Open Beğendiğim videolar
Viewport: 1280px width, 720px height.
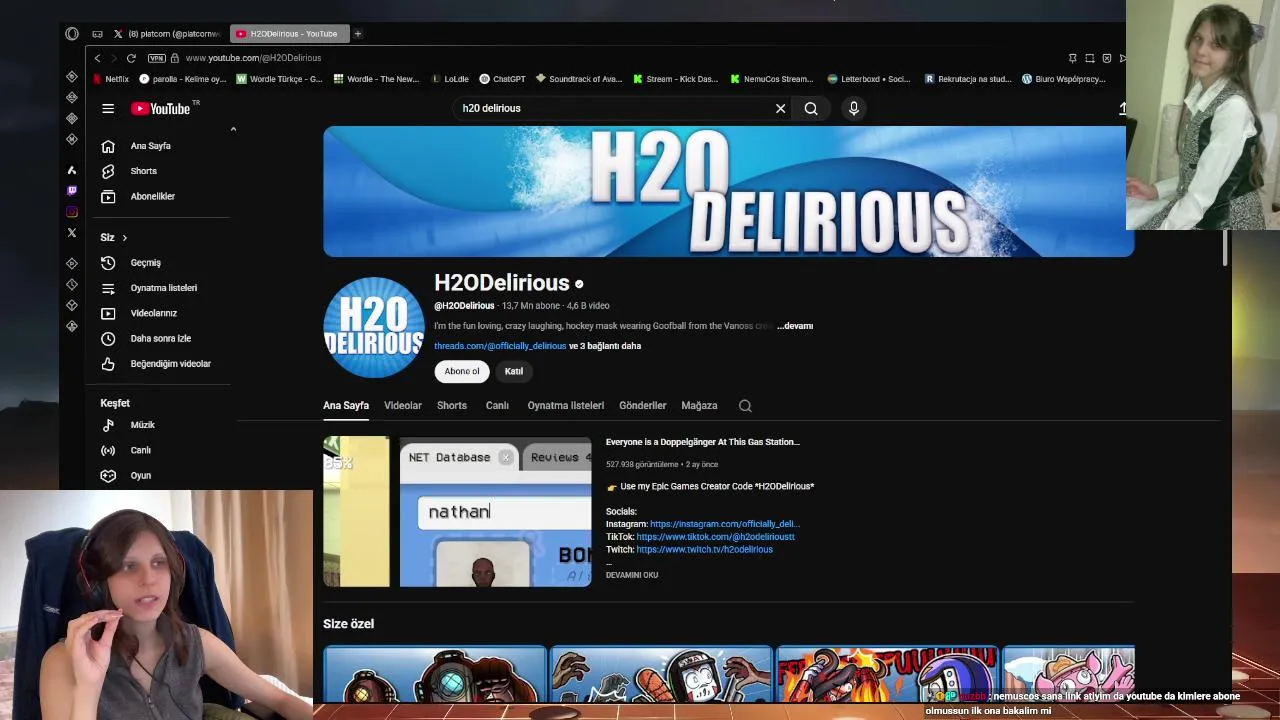(170, 364)
